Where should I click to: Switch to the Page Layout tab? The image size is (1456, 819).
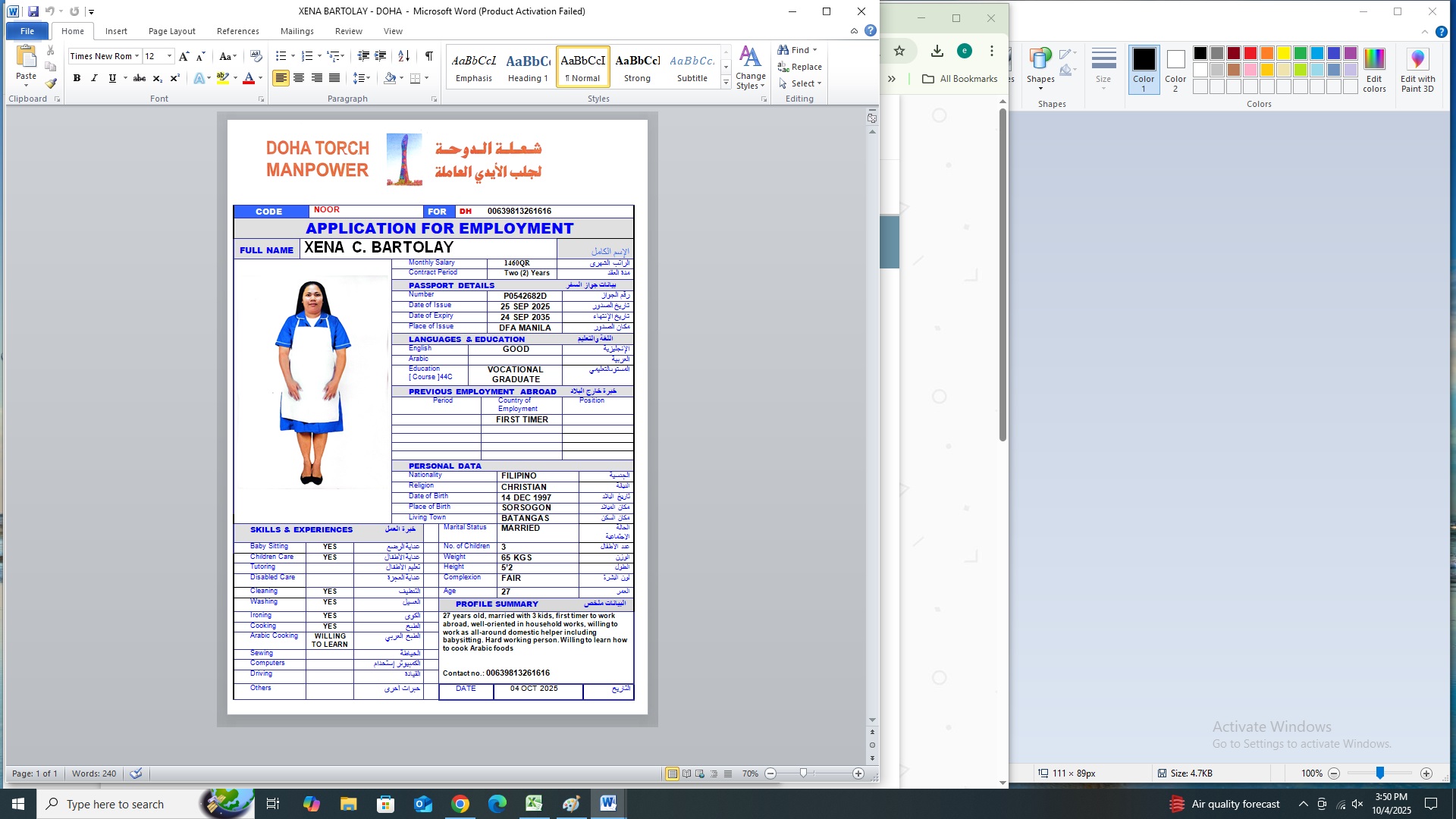pyautogui.click(x=171, y=31)
